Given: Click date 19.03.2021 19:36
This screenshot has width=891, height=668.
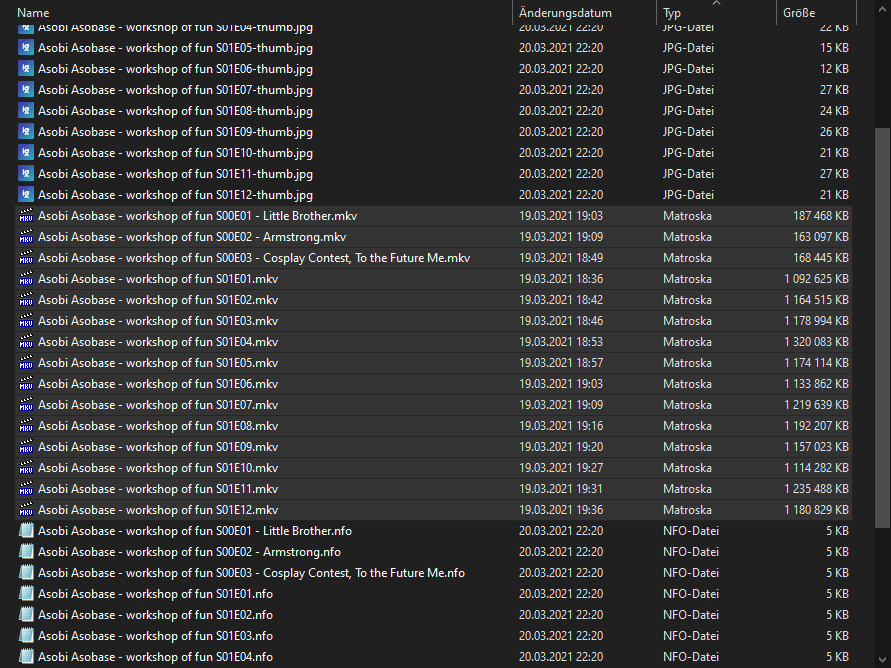Looking at the screenshot, I should coord(561,510).
